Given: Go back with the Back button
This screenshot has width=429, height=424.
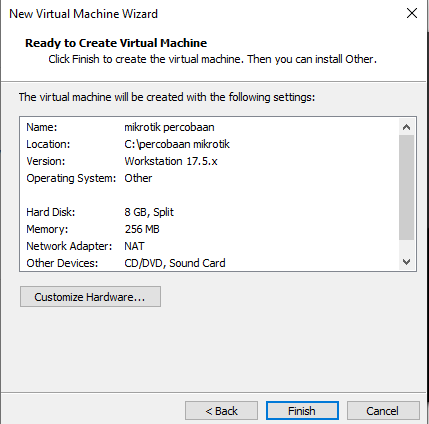Looking at the screenshot, I should coord(221,411).
